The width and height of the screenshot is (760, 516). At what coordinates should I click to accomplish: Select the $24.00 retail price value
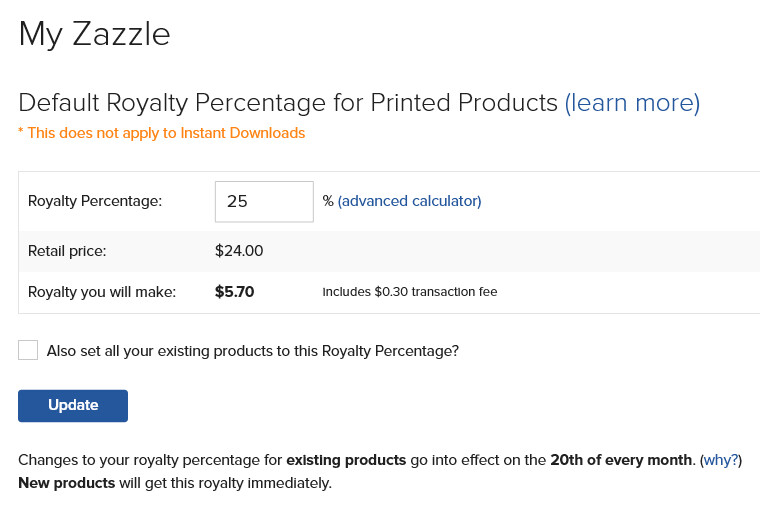click(x=239, y=251)
